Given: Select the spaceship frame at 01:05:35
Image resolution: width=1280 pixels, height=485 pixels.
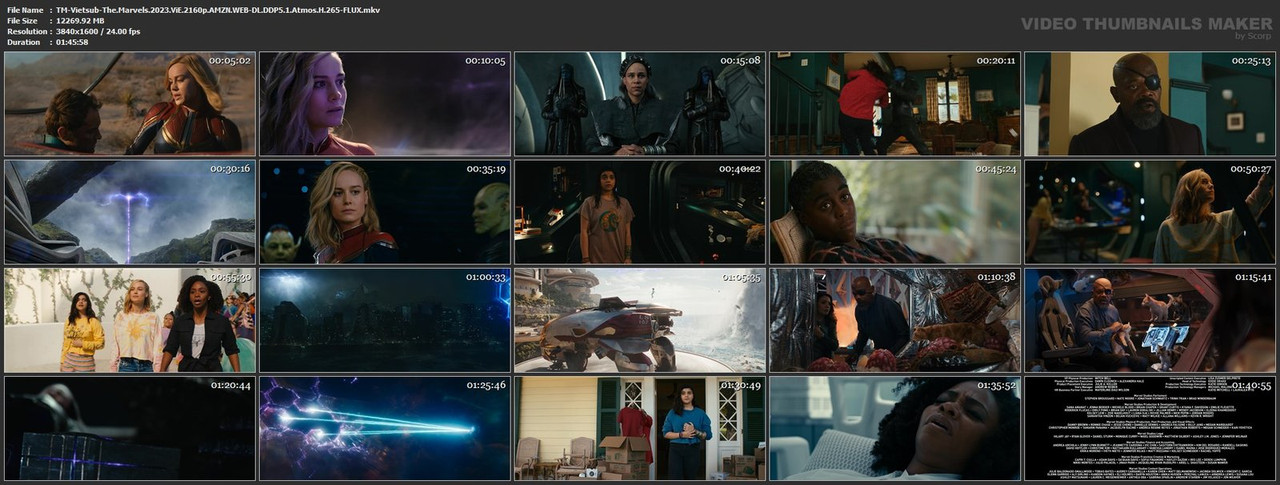Looking at the screenshot, I should (640, 320).
